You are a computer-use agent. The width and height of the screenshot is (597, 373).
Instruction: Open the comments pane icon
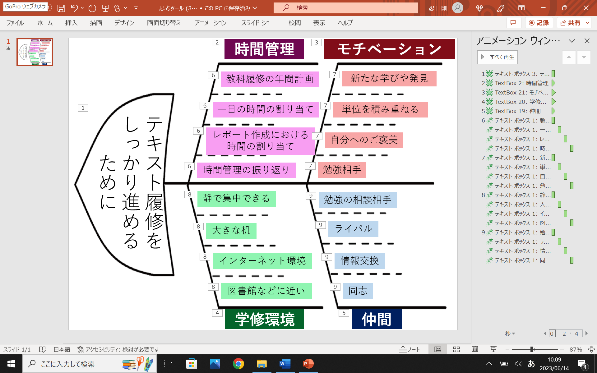513,23
